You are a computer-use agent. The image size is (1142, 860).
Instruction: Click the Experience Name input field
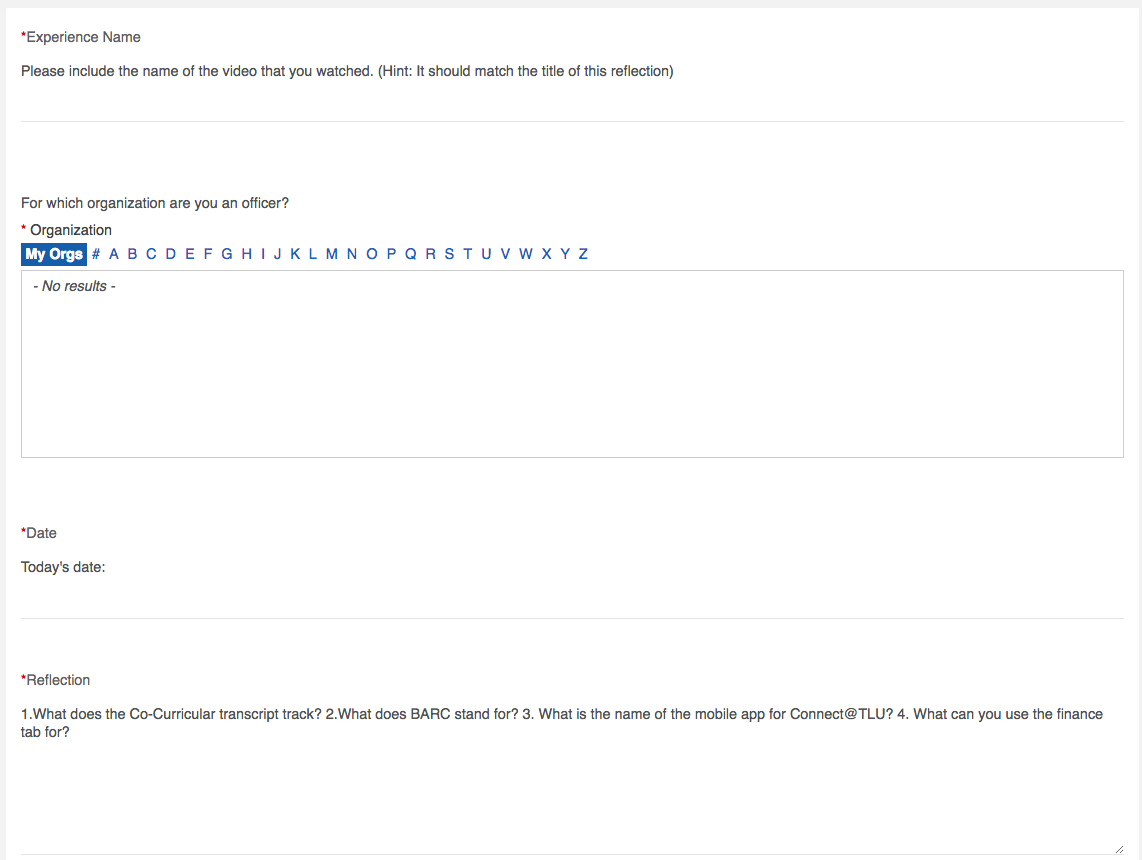tap(572, 103)
